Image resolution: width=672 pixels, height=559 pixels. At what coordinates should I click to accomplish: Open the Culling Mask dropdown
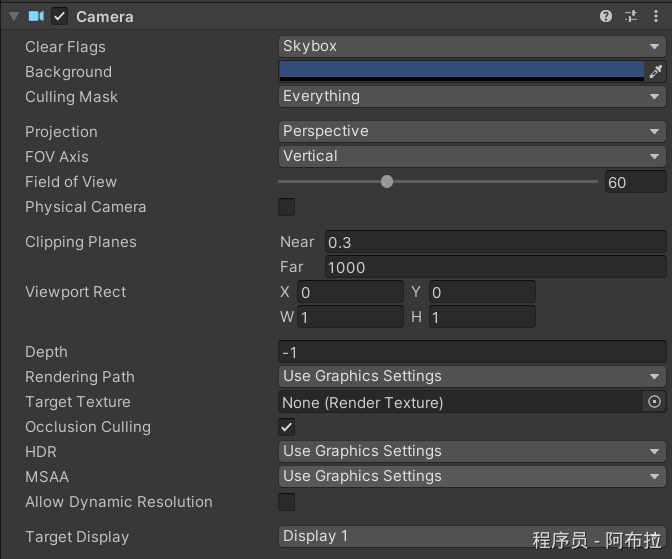coord(472,96)
